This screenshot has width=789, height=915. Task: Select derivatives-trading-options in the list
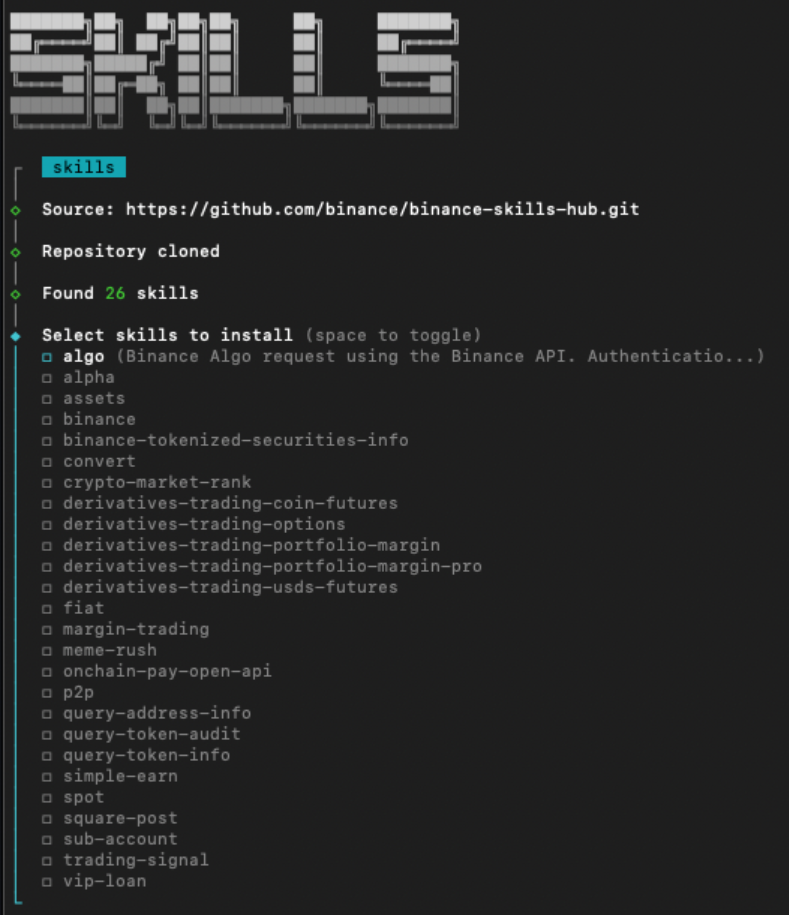point(204,524)
